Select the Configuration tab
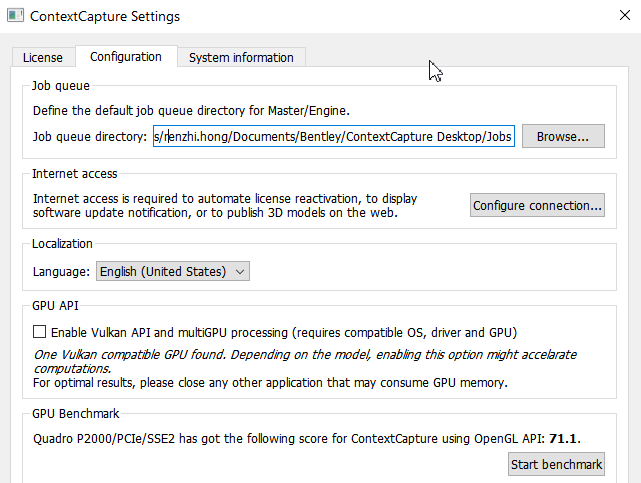 (126, 56)
